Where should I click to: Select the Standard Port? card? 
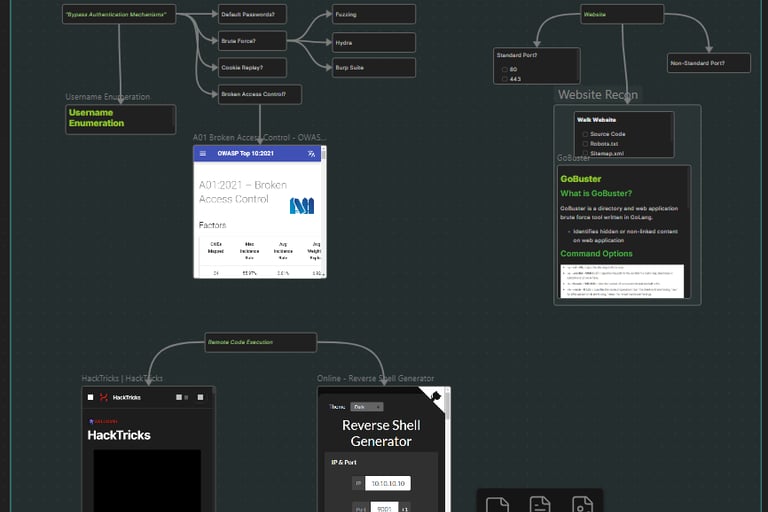(x=537, y=66)
